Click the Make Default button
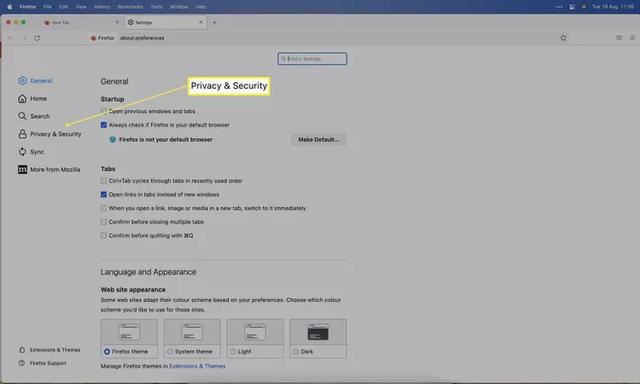640x384 pixels. [319, 140]
